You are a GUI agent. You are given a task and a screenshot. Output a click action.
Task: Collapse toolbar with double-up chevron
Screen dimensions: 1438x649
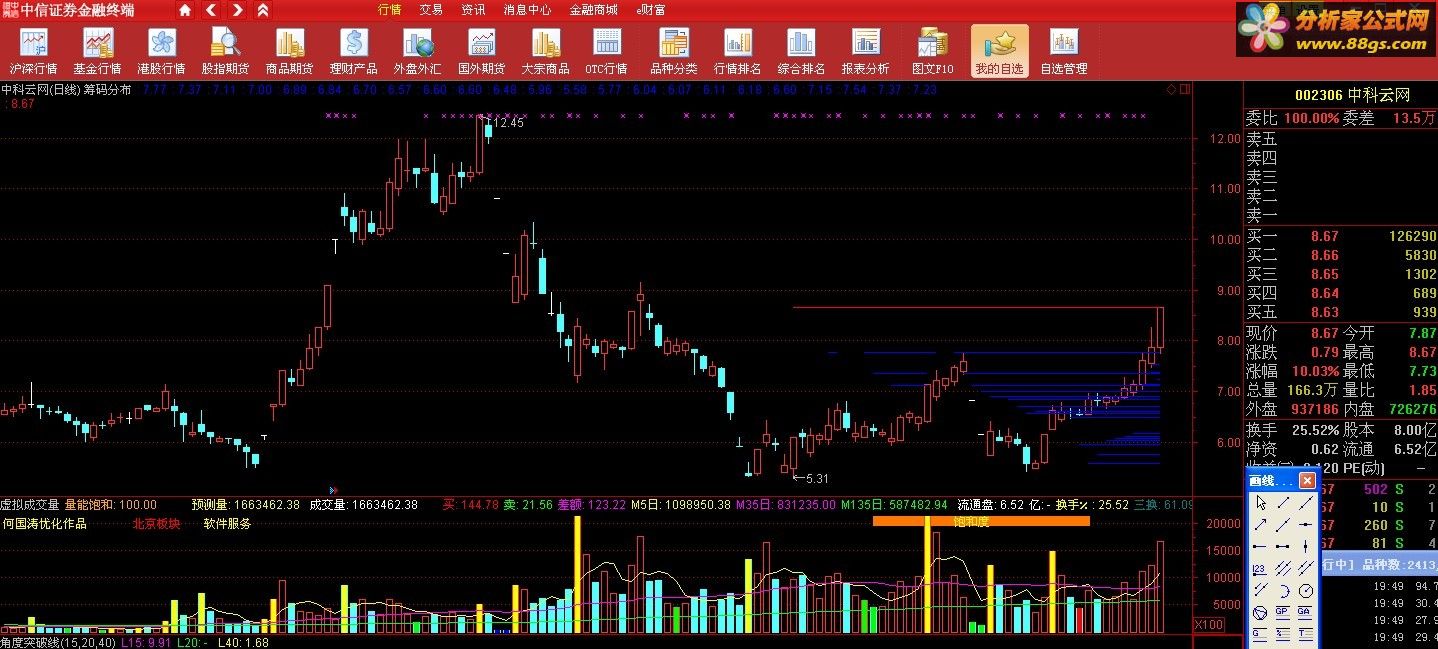tap(262, 10)
